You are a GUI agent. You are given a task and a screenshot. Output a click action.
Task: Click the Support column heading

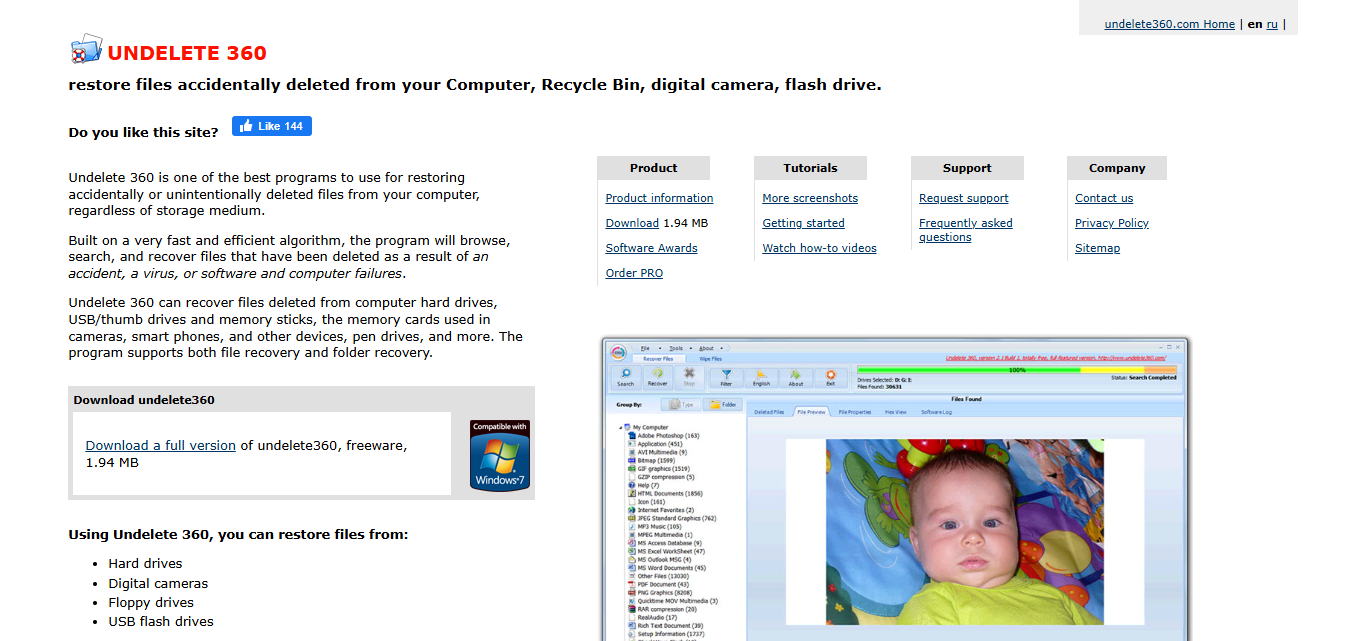(967, 168)
